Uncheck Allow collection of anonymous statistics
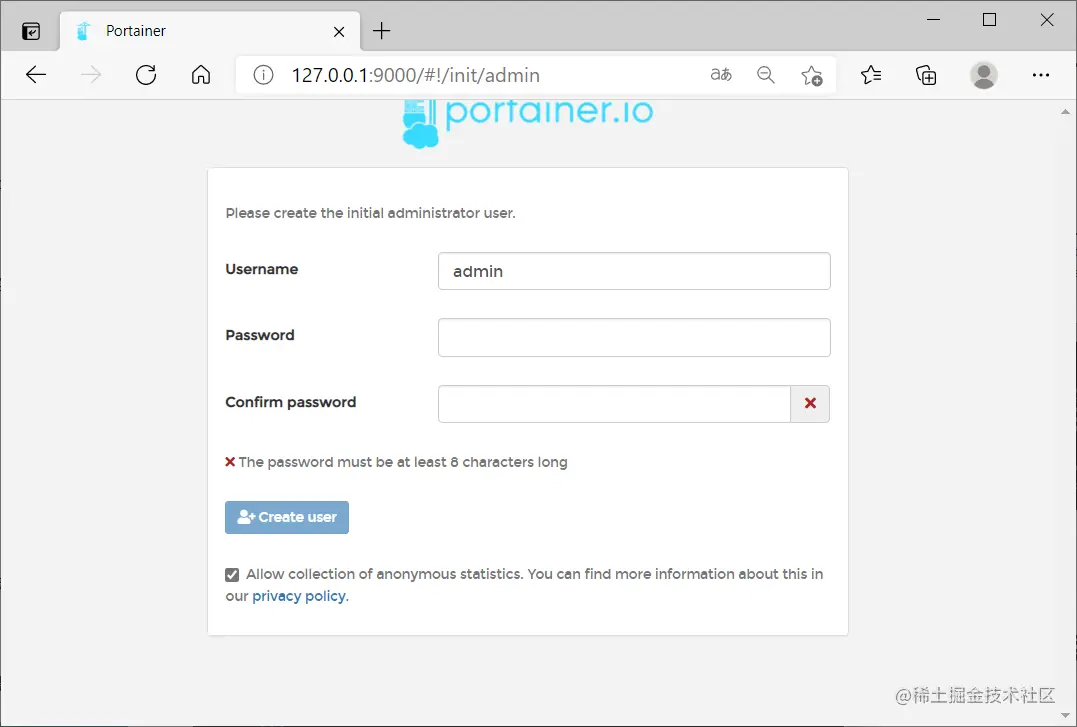Image resolution: width=1077 pixels, height=727 pixels. (232, 574)
